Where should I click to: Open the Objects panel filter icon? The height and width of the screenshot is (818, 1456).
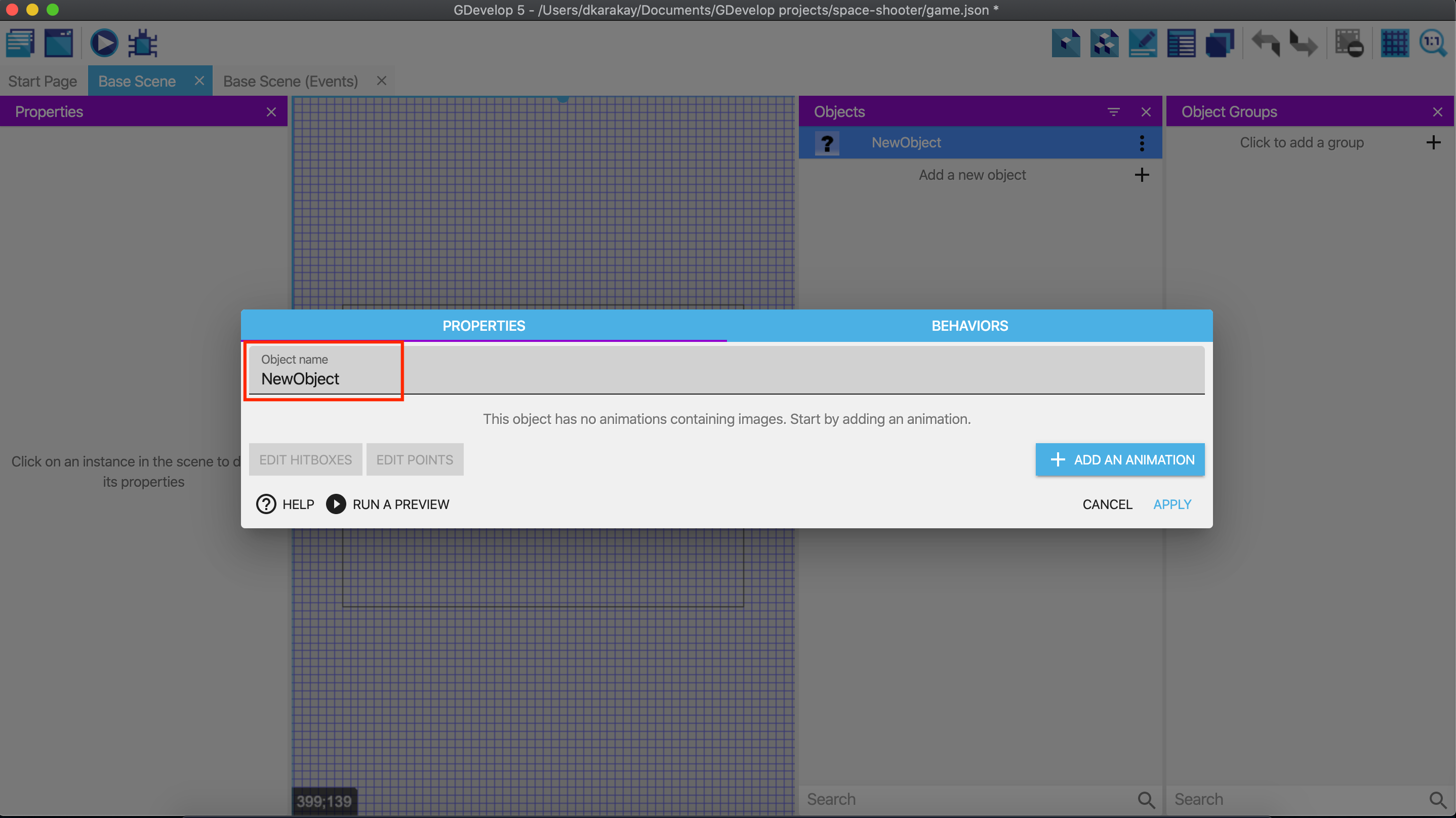pos(1113,112)
